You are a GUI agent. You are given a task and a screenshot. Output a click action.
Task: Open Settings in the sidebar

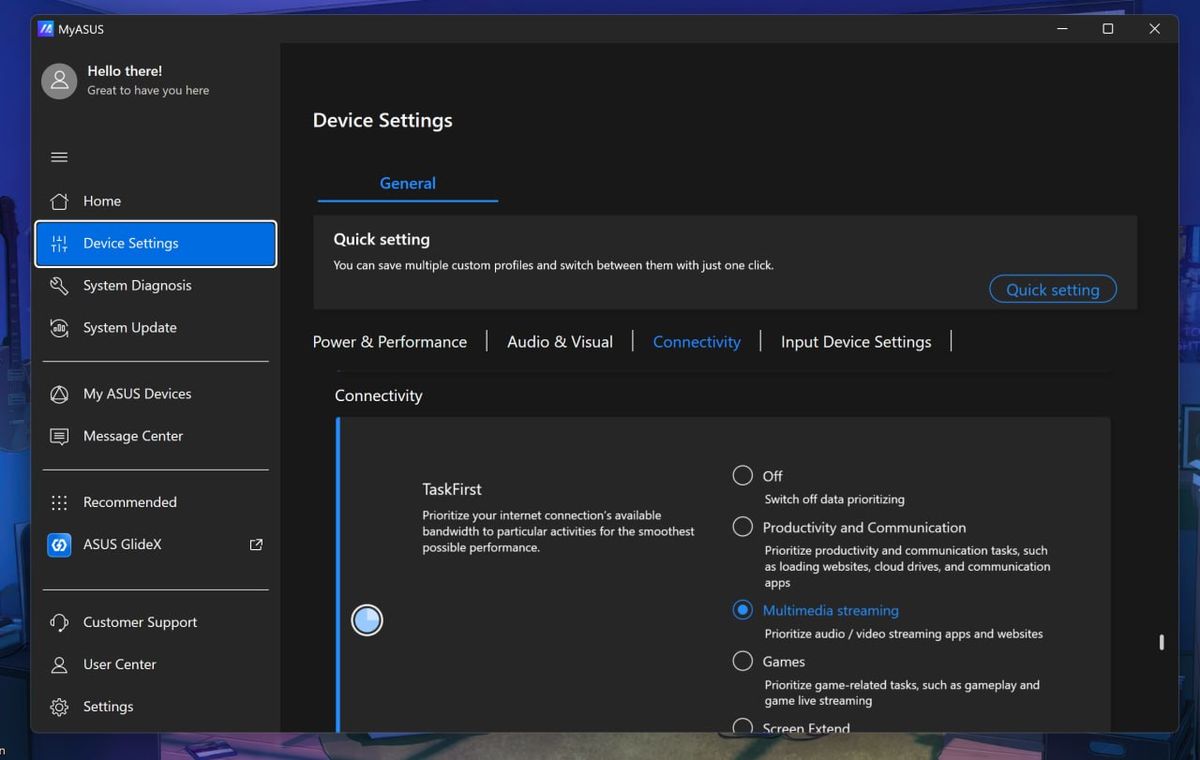pyautogui.click(x=155, y=707)
